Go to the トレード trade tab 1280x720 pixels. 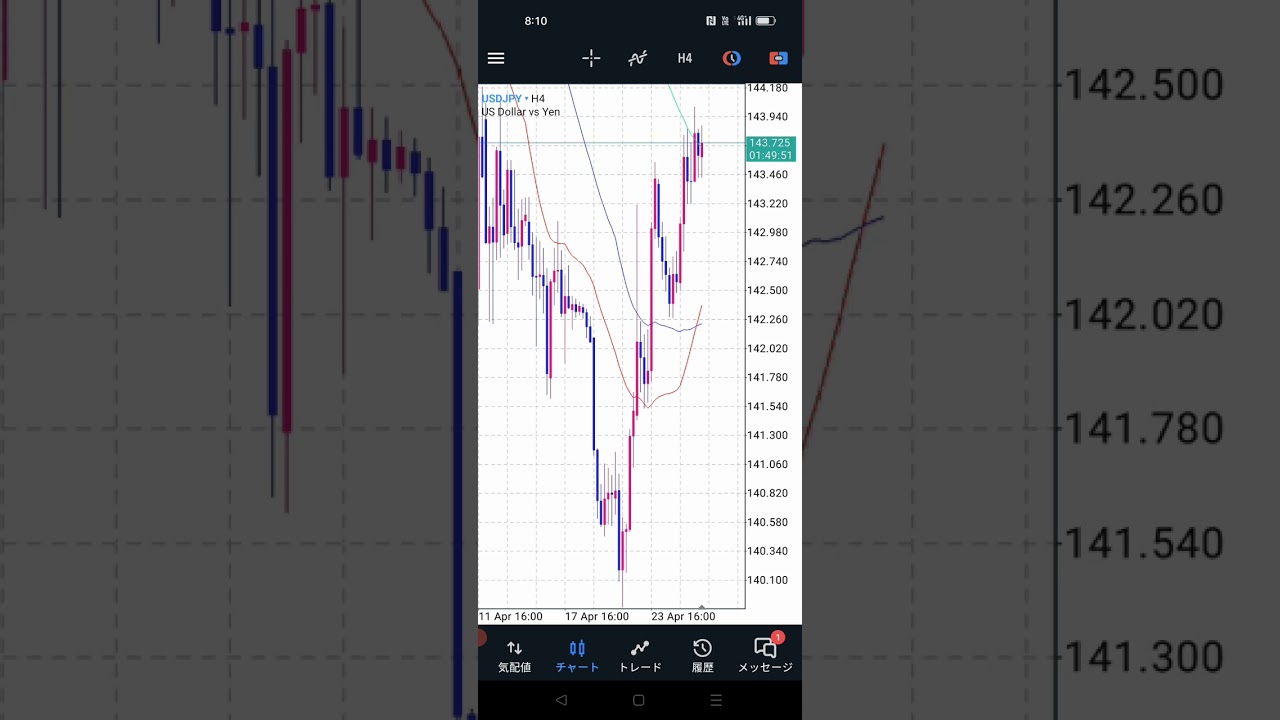pos(640,656)
